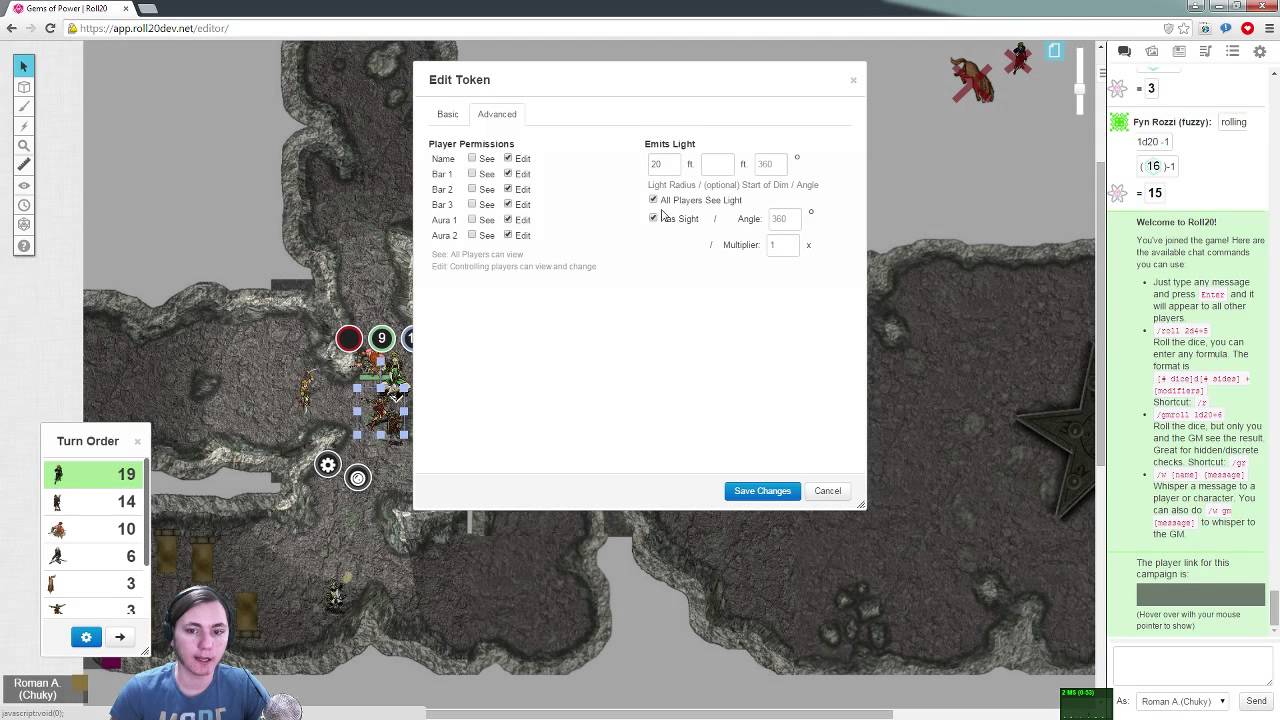This screenshot has width=1280, height=720.
Task: Click the light radius input field
Action: pos(664,164)
